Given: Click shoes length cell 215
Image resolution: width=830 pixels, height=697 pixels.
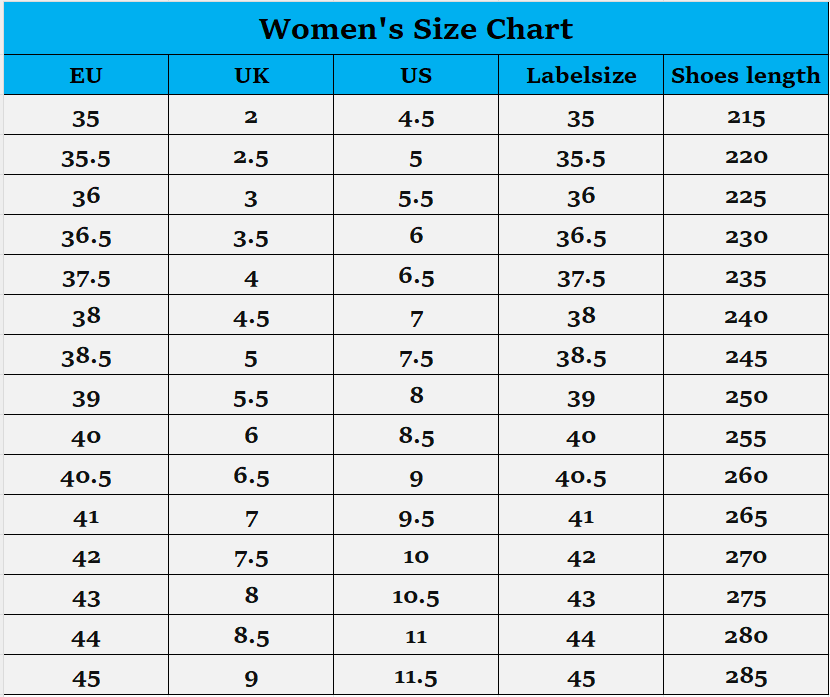Looking at the screenshot, I should pos(746,117).
